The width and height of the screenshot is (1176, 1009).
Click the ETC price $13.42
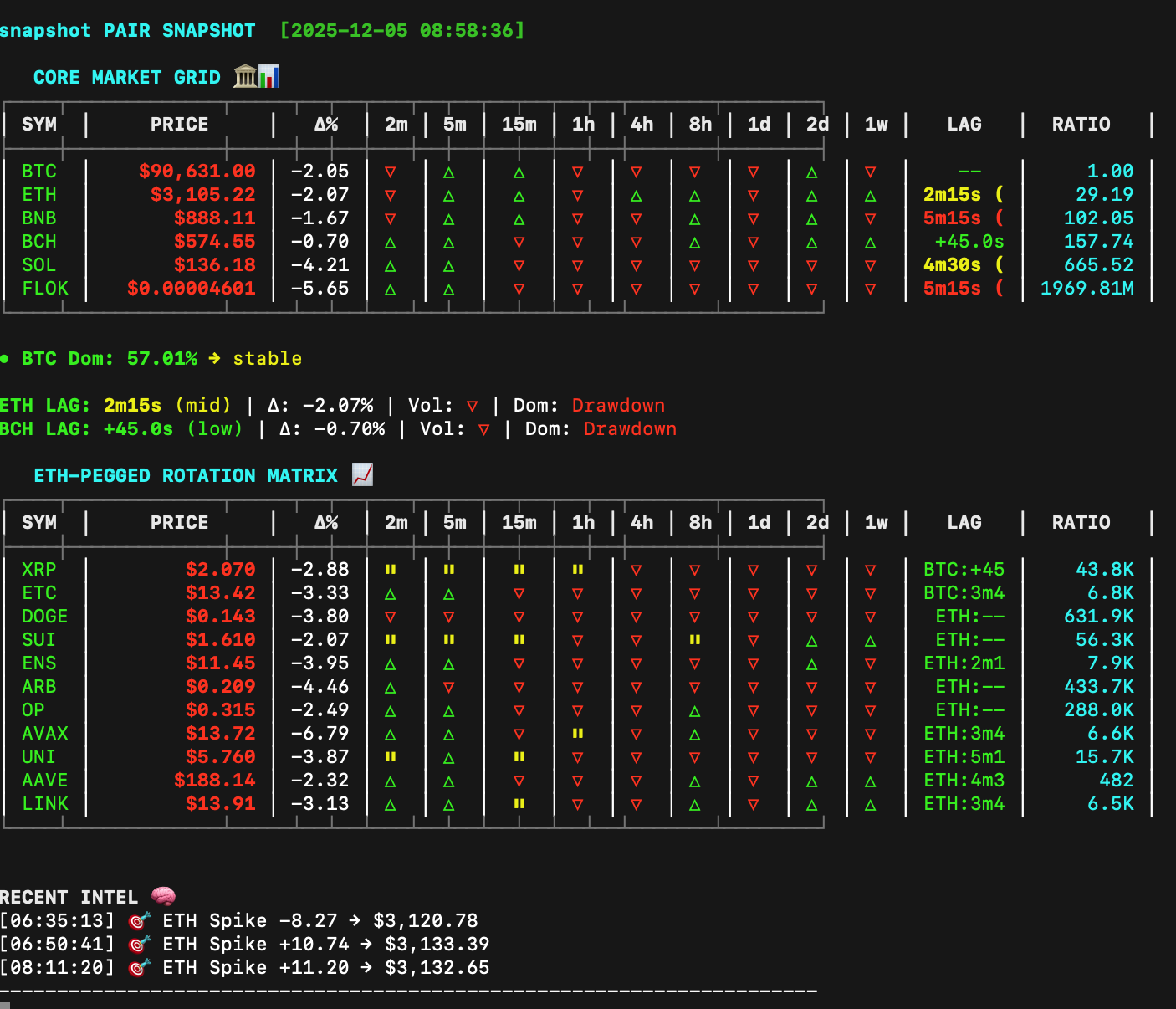click(221, 592)
